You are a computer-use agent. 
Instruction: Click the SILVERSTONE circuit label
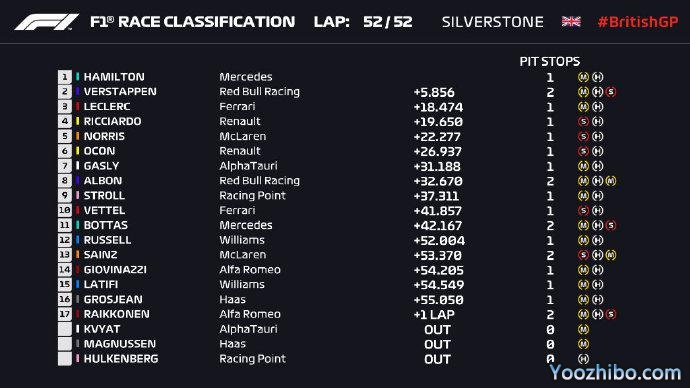(x=492, y=22)
